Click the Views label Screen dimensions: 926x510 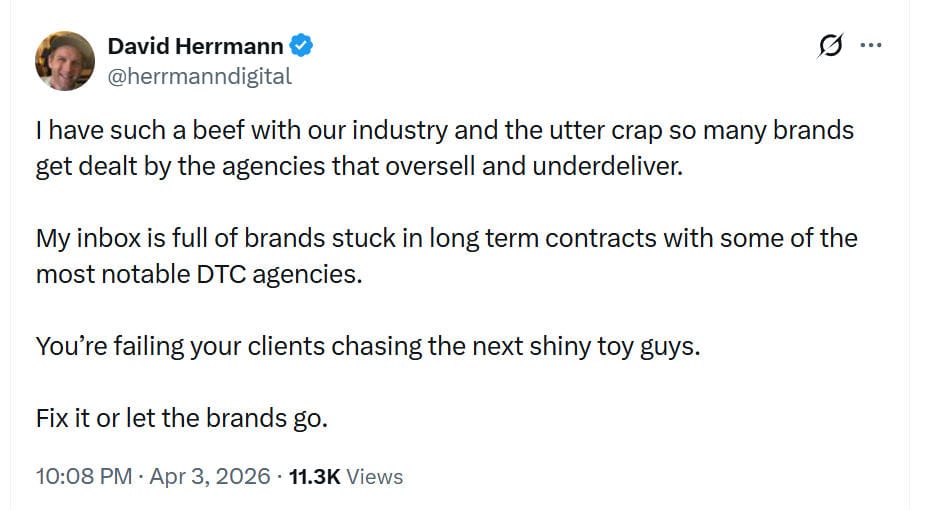[x=375, y=477]
